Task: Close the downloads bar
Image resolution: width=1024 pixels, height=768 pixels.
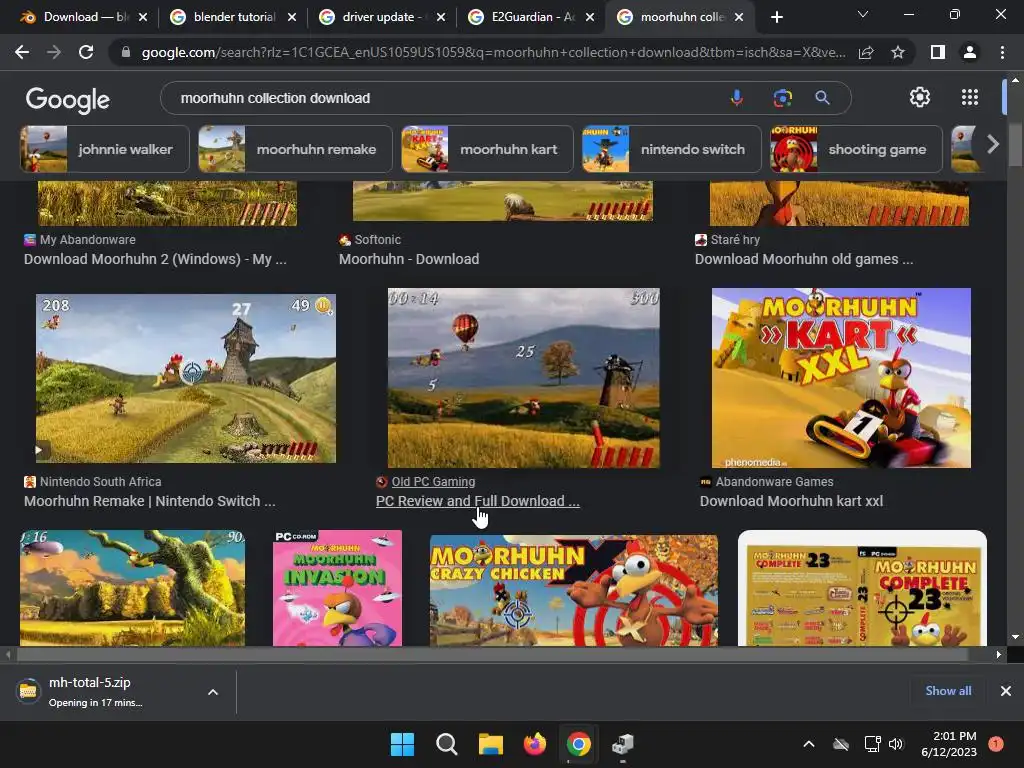Action: pyautogui.click(x=1006, y=691)
